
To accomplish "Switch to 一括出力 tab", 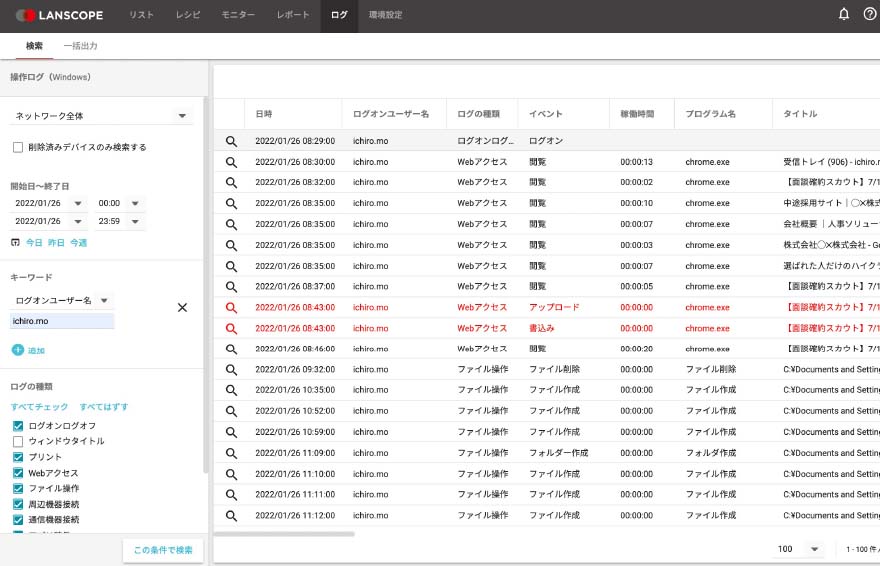I will click(x=80, y=46).
